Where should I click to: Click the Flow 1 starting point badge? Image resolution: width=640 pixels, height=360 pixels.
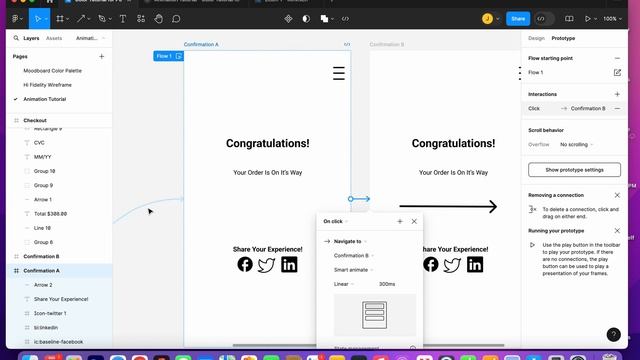click(168, 56)
